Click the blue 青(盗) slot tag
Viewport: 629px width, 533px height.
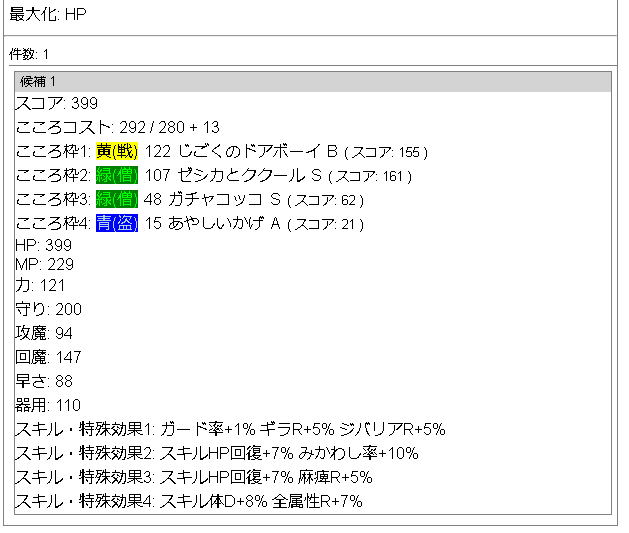[x=117, y=223]
